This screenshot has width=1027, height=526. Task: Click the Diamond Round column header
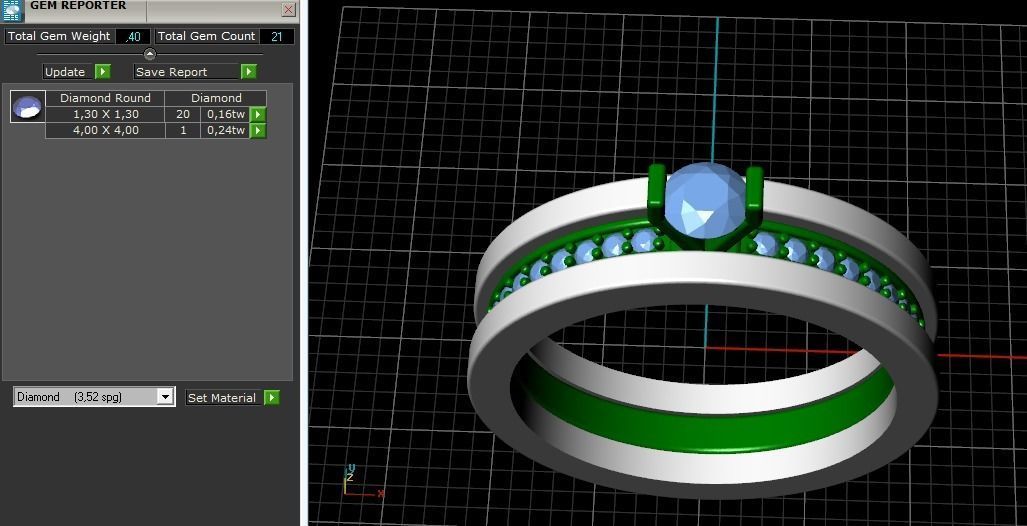point(105,98)
